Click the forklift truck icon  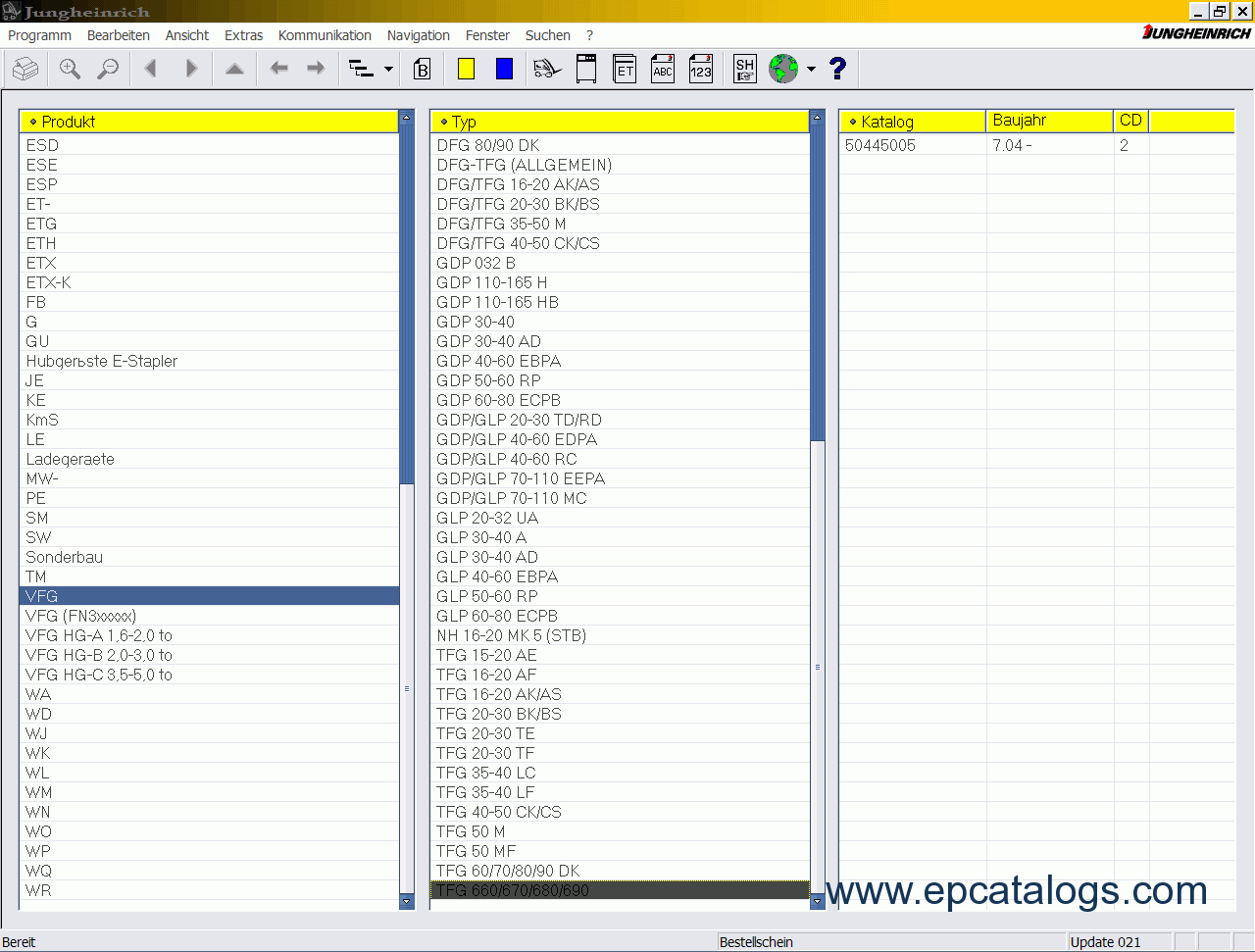click(x=547, y=69)
